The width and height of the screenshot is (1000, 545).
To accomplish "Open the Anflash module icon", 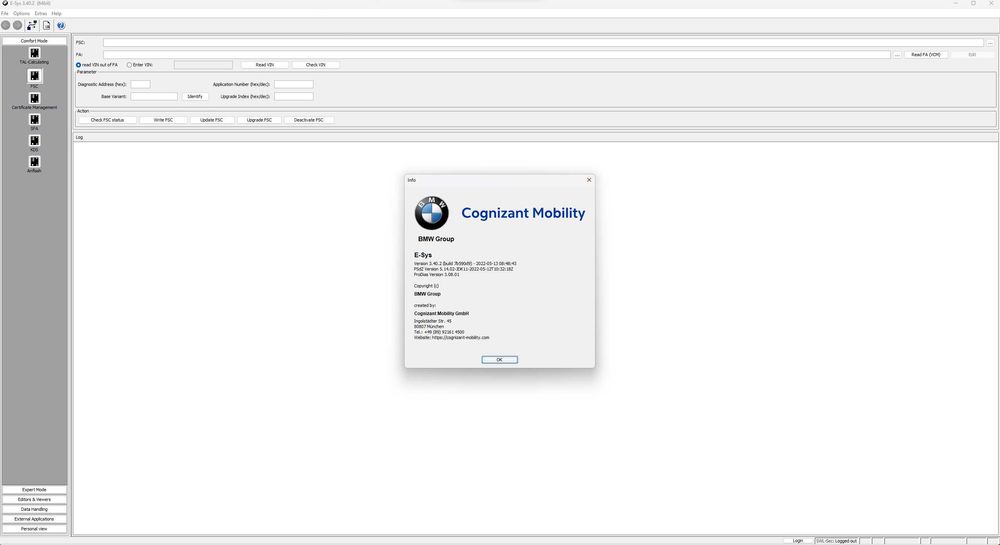I will (34, 162).
